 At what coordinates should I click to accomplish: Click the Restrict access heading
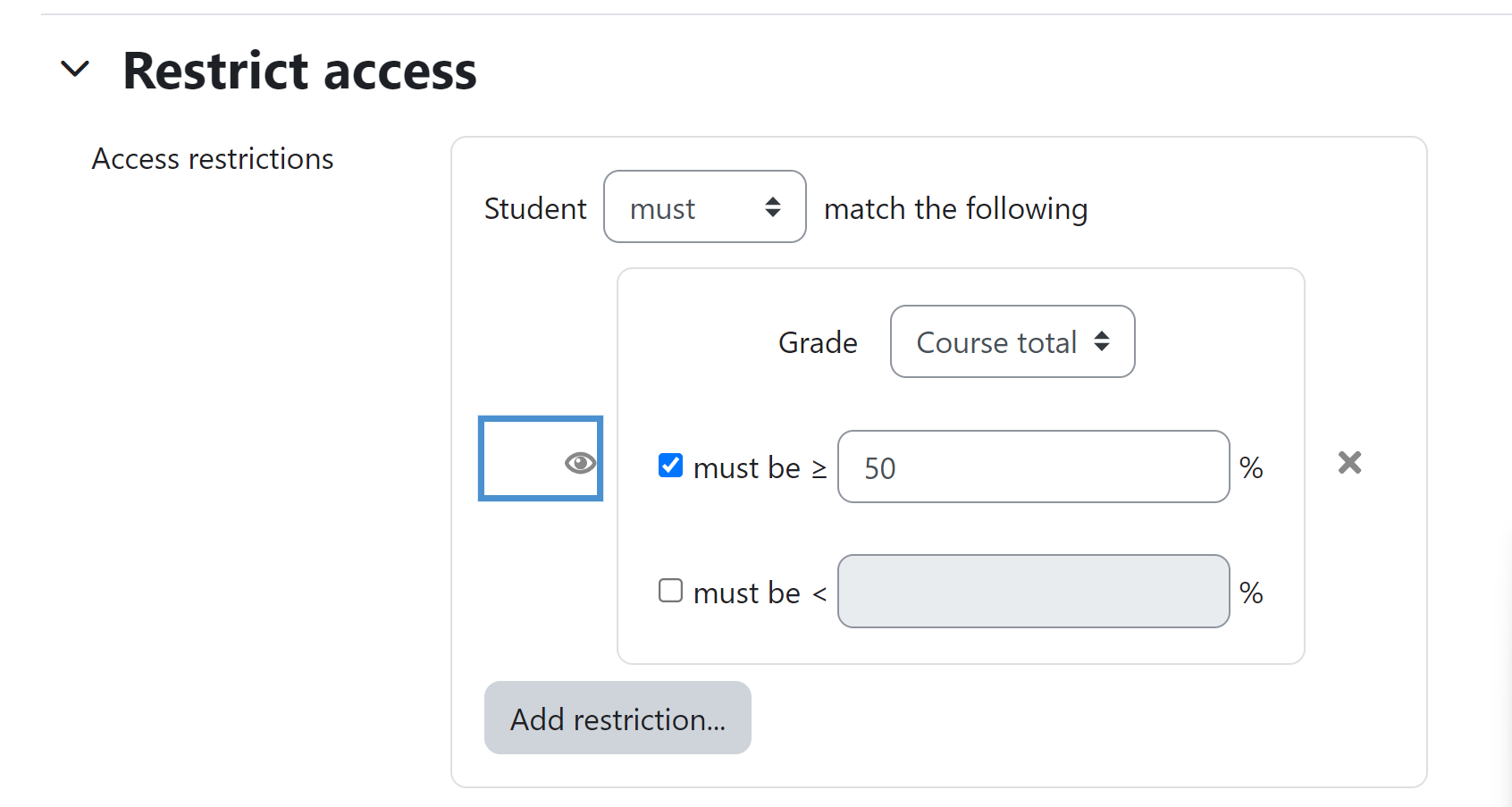(299, 71)
